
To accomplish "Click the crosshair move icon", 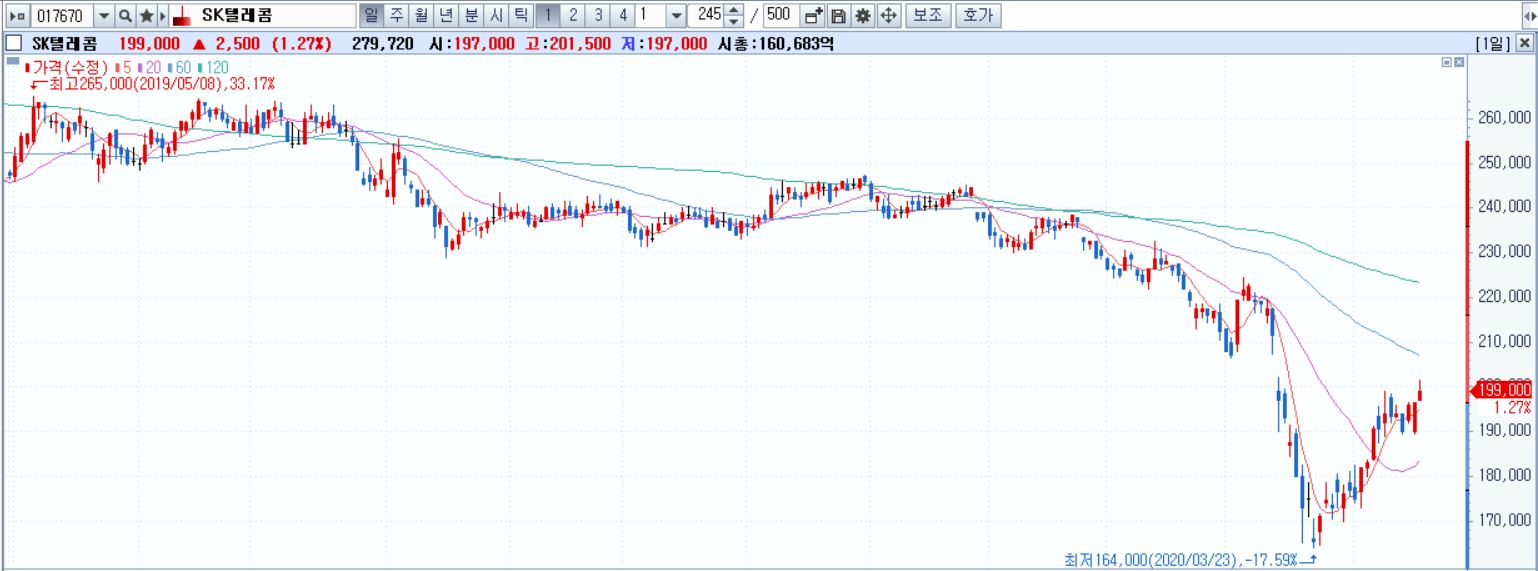I will [x=888, y=16].
